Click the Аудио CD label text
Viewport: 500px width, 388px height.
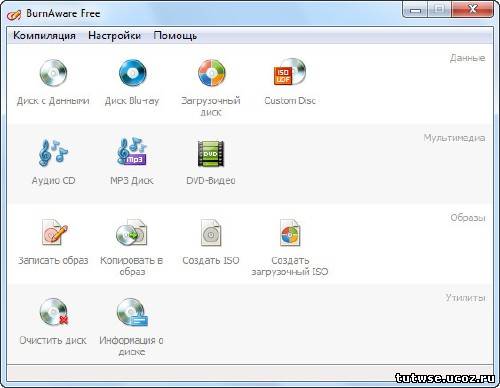point(53,181)
